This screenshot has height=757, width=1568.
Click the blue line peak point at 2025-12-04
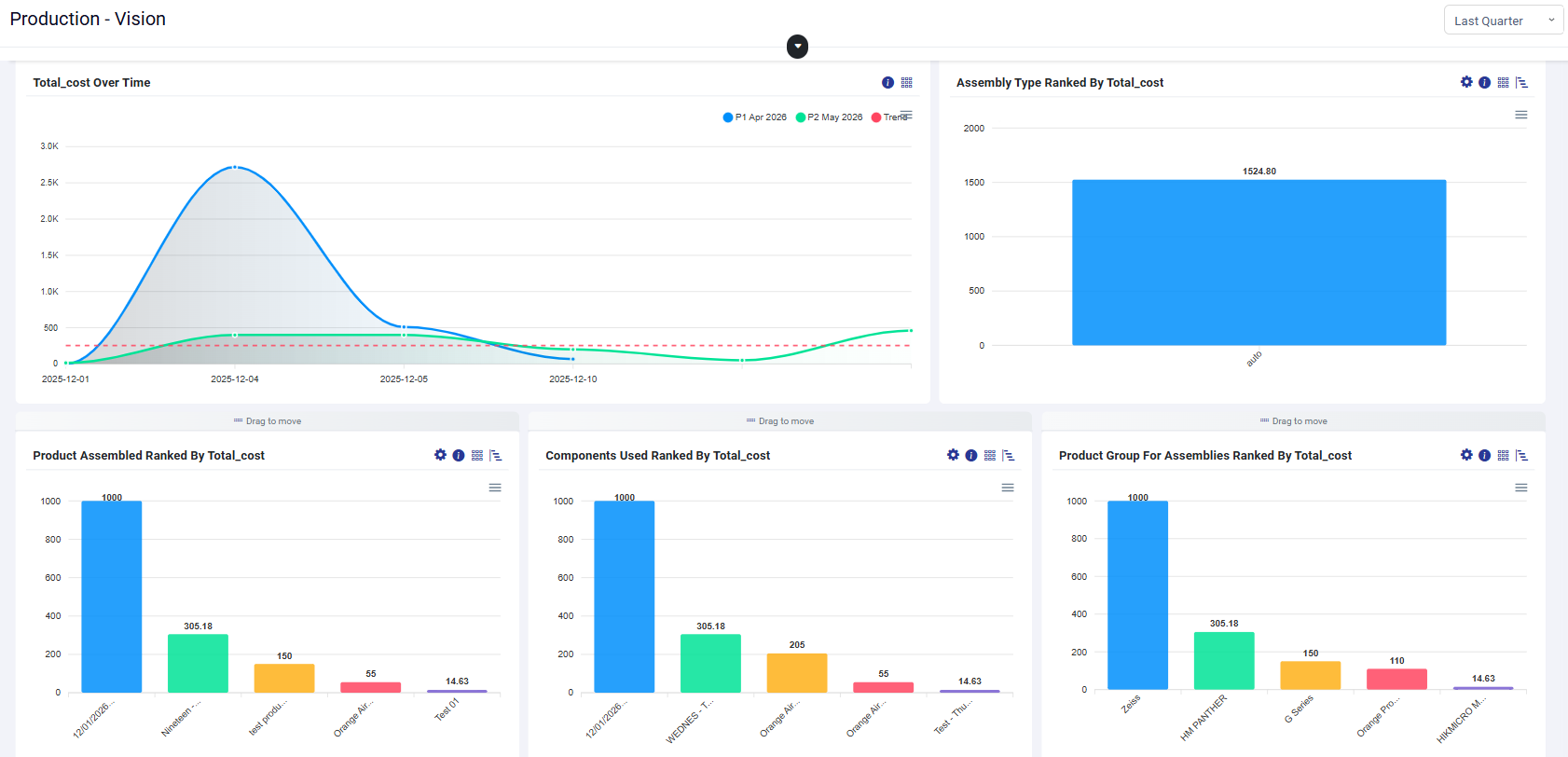tap(235, 167)
